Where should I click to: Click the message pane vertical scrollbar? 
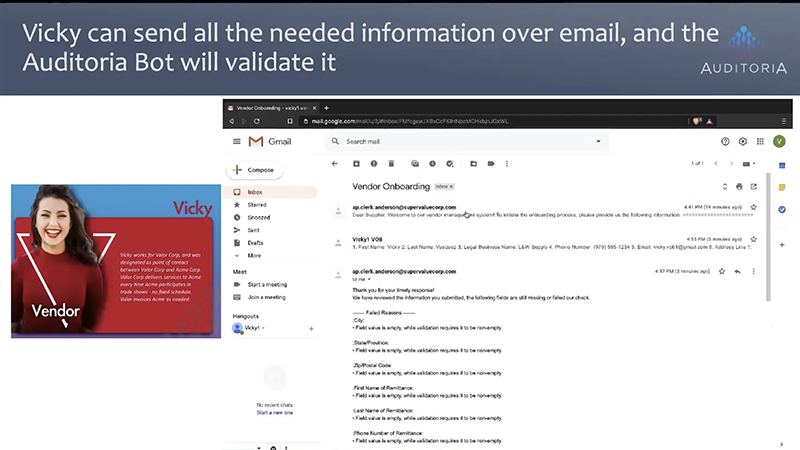tap(768, 237)
